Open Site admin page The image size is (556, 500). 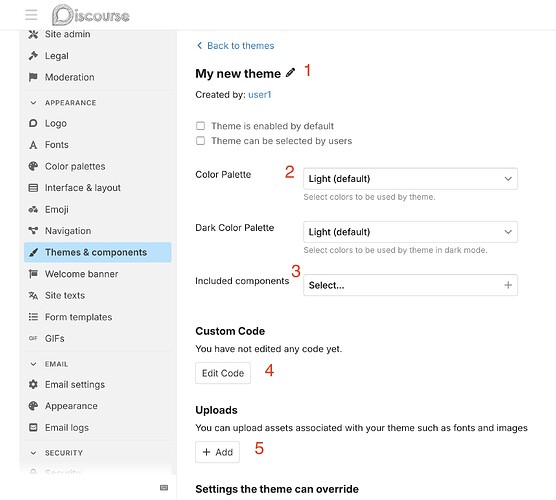tap(67, 34)
